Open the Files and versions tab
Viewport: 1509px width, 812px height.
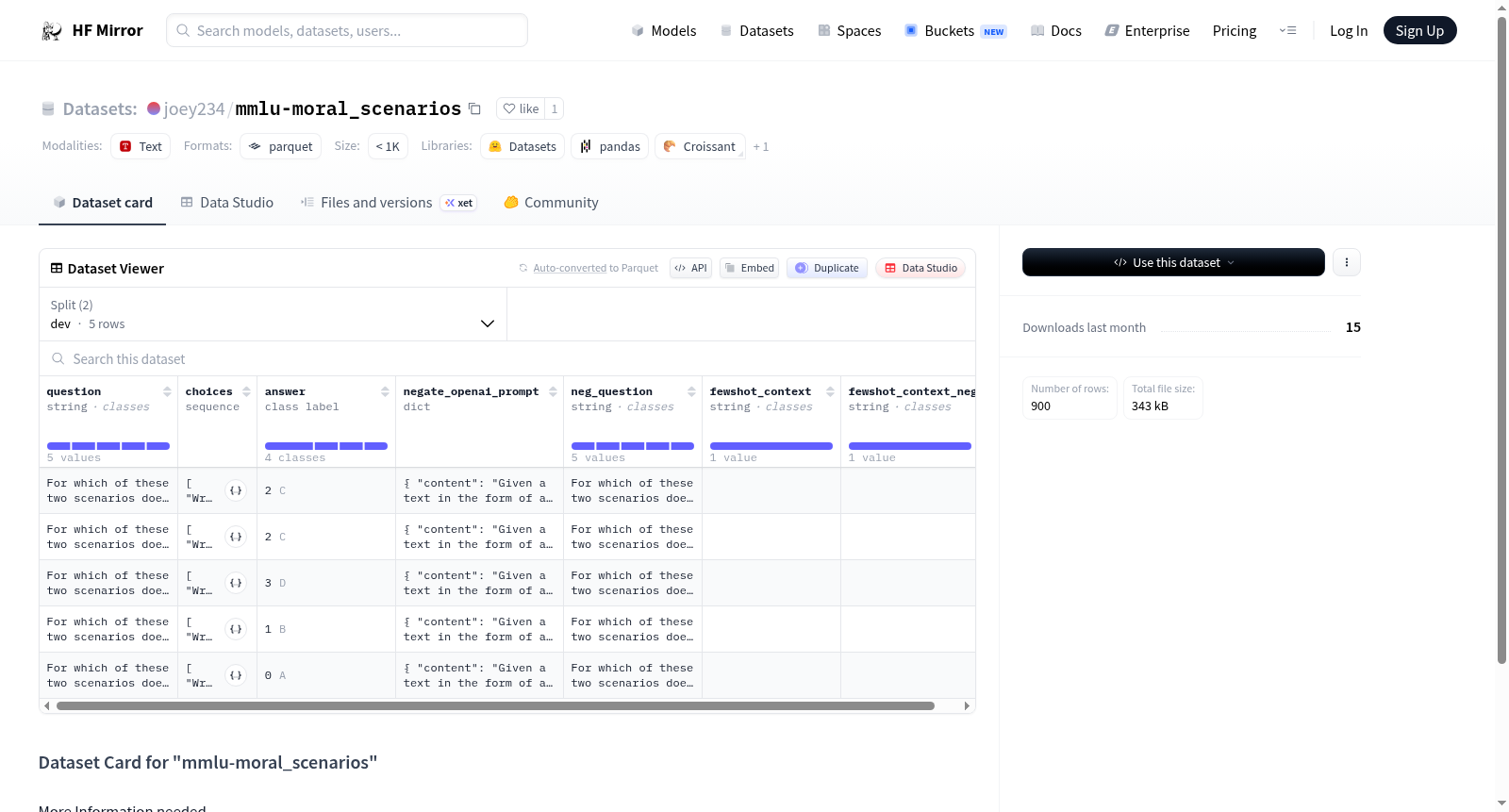coord(388,202)
